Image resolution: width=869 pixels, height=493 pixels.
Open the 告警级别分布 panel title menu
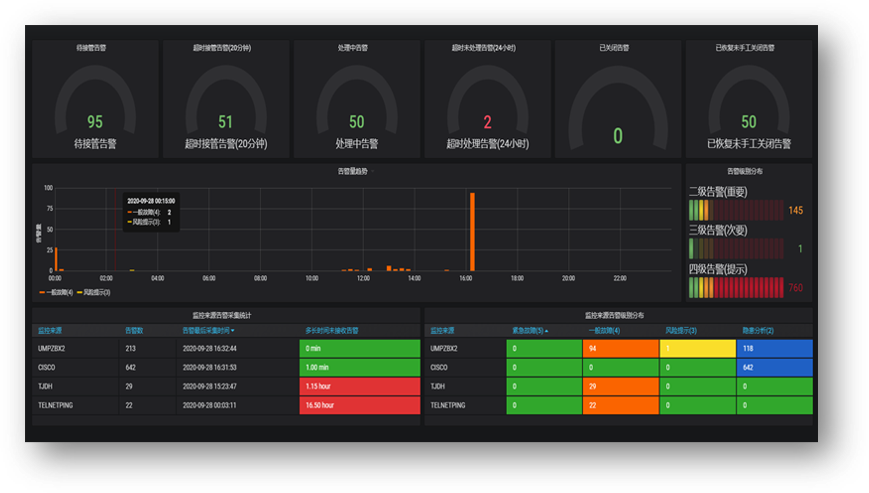coord(744,172)
